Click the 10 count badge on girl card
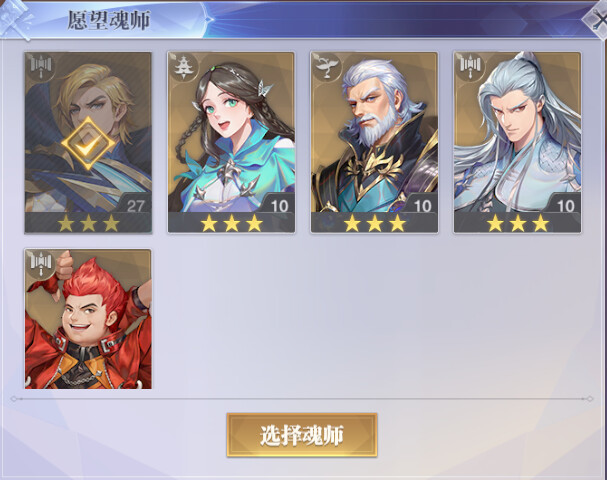This screenshot has width=607, height=480. [x=279, y=206]
